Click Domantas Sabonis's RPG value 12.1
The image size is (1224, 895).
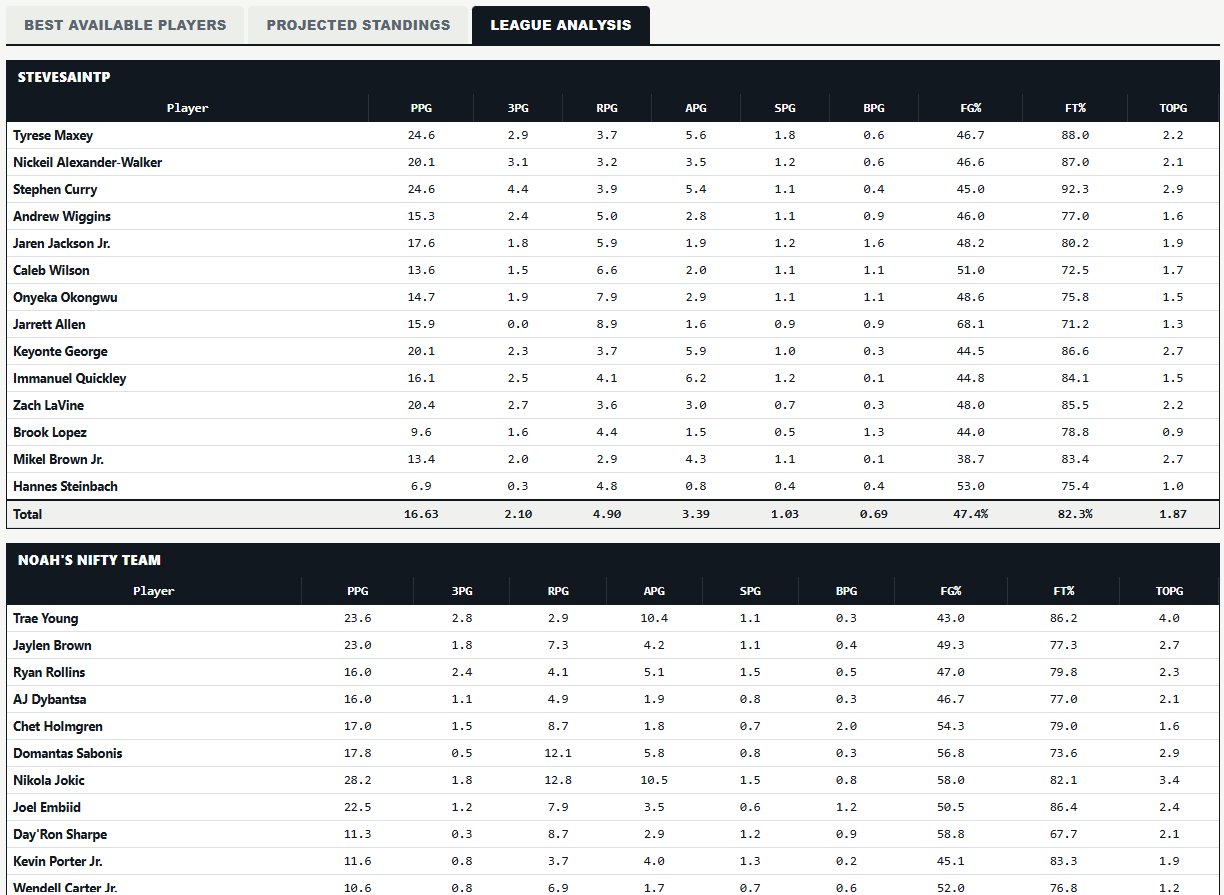558,753
